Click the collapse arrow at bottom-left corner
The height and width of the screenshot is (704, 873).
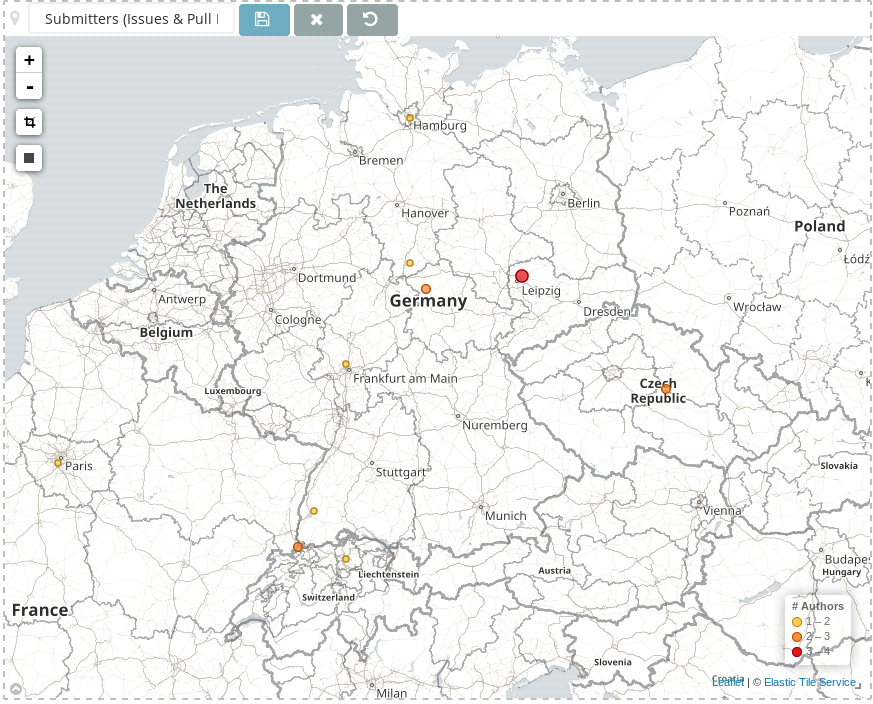point(16,689)
